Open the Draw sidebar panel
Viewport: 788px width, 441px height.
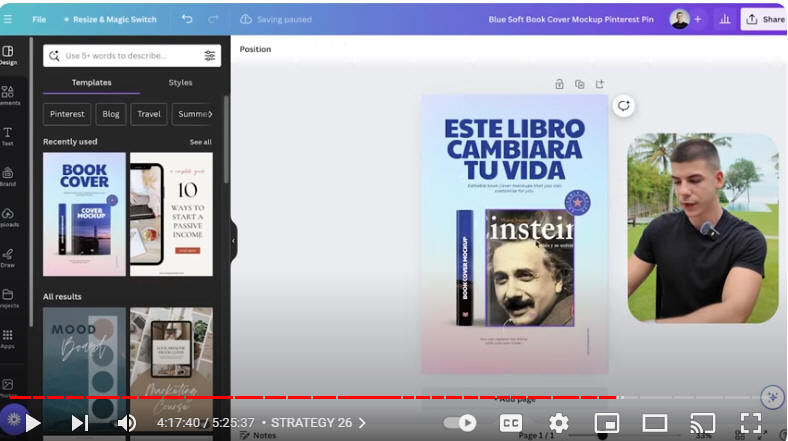[x=8, y=258]
